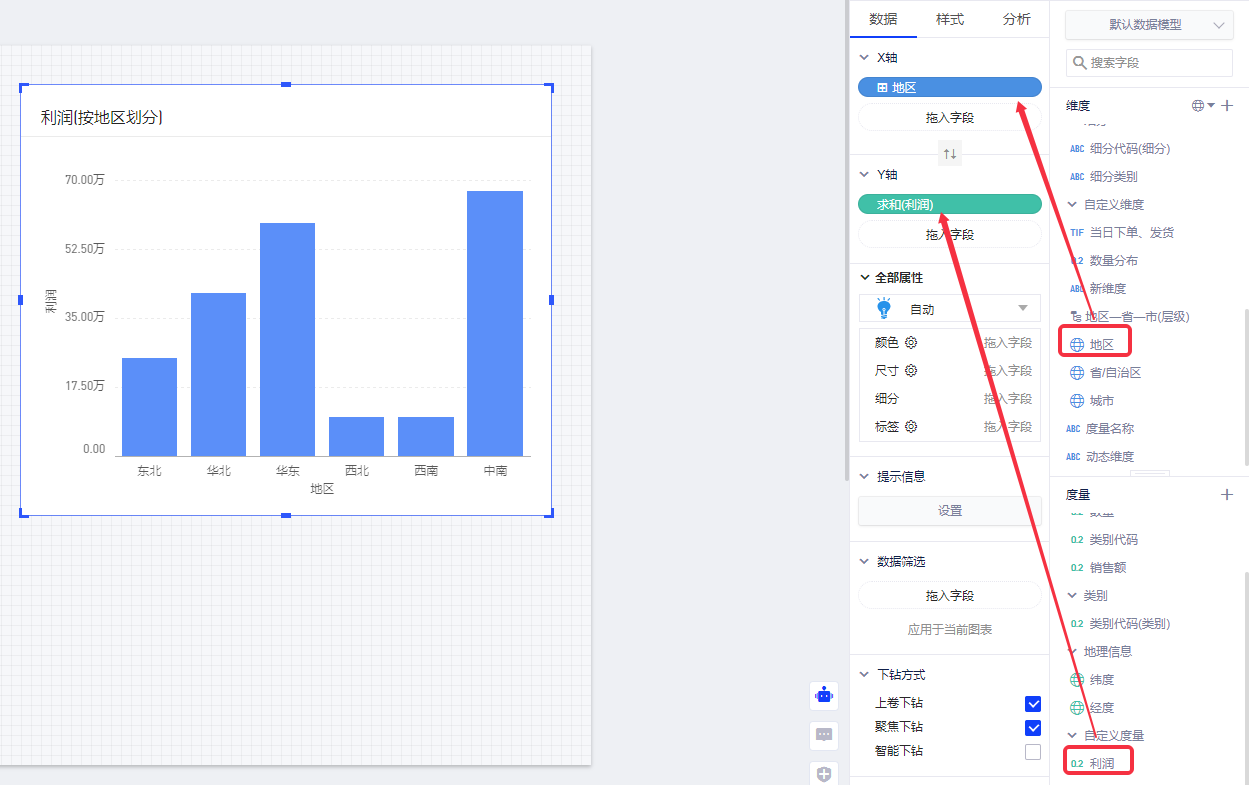Uncheck the 上卷下钻 checkbox
The height and width of the screenshot is (785, 1249).
1033,704
